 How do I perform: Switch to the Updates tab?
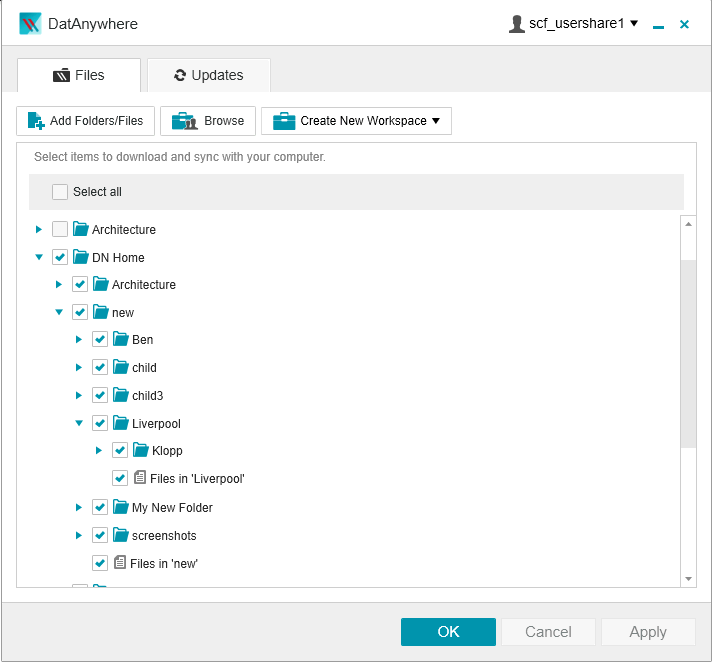point(208,75)
